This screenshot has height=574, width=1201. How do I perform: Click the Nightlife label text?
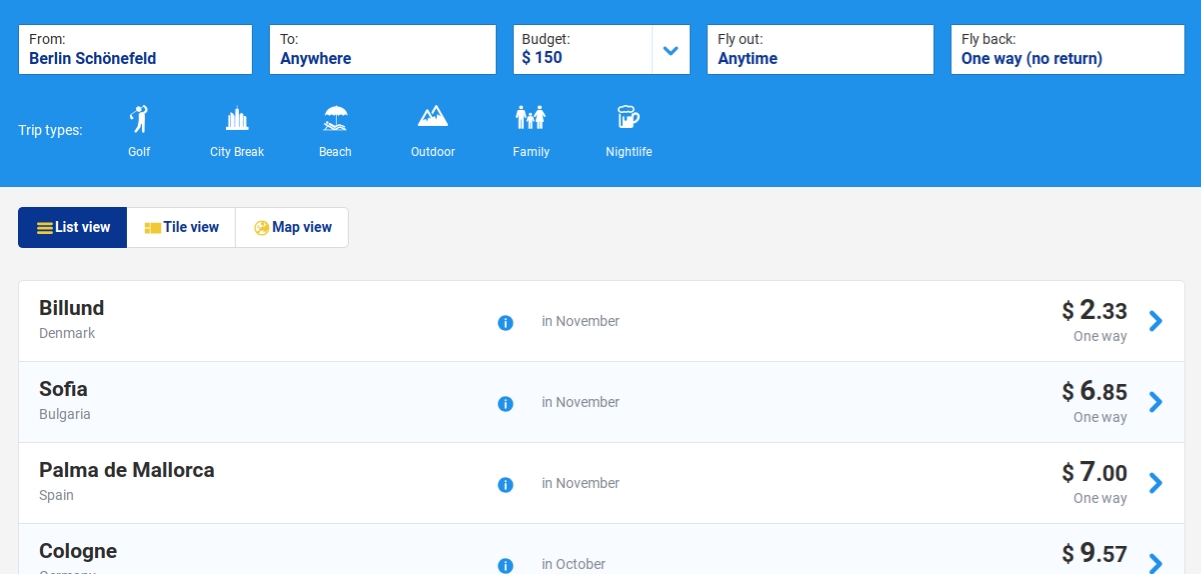(x=629, y=152)
